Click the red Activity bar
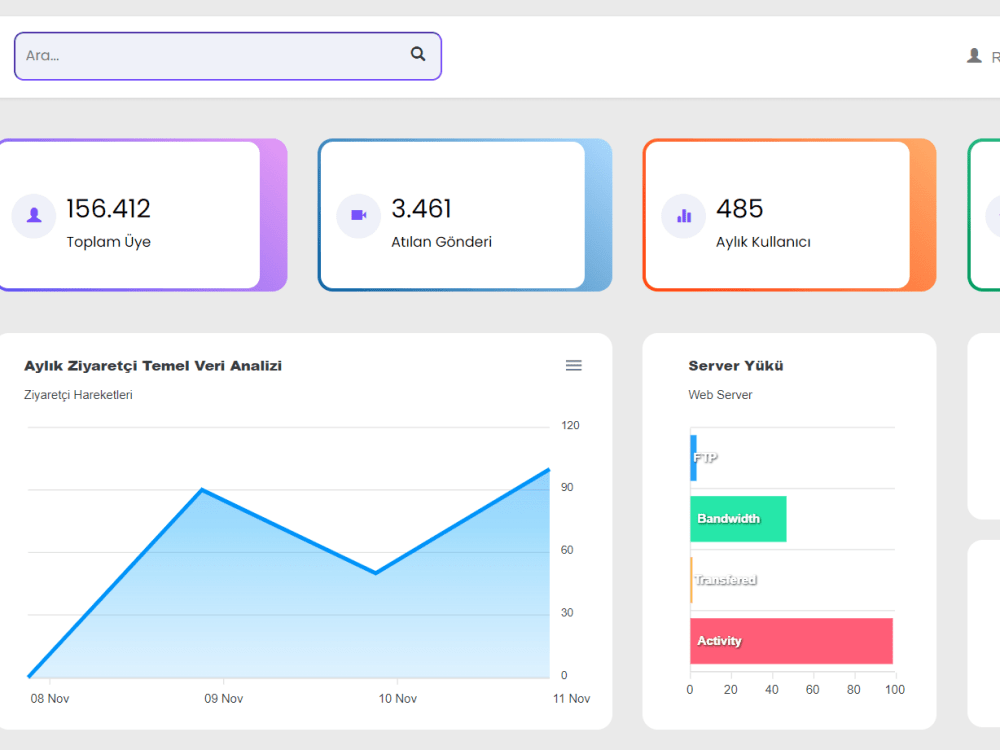This screenshot has width=1000, height=750. pyautogui.click(x=791, y=641)
